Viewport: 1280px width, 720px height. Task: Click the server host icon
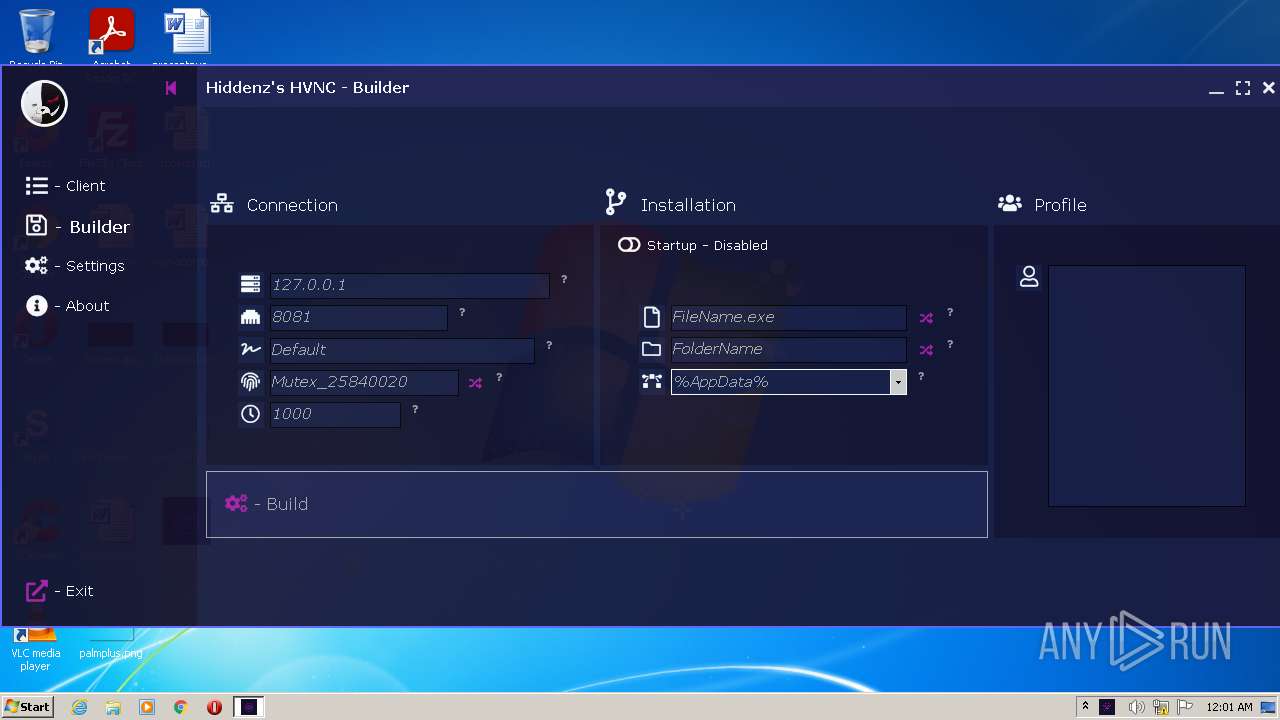(x=250, y=285)
